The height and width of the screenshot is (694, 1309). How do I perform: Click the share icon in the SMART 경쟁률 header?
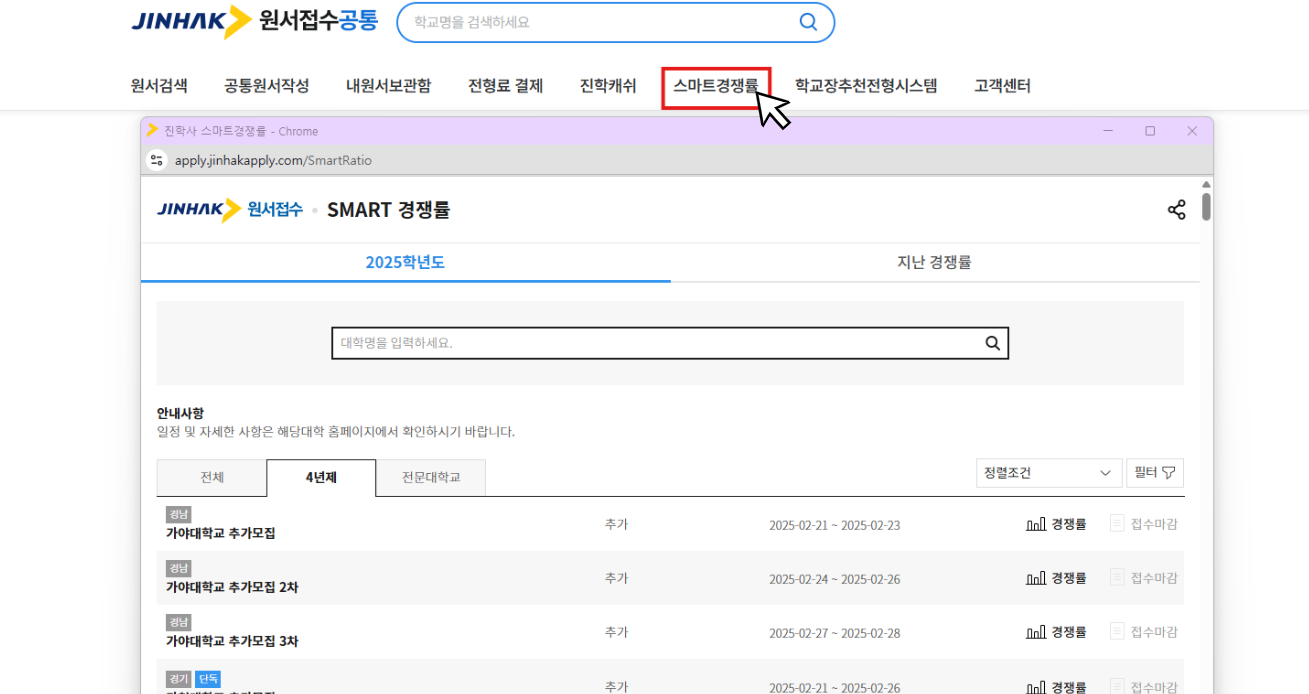click(x=1176, y=210)
